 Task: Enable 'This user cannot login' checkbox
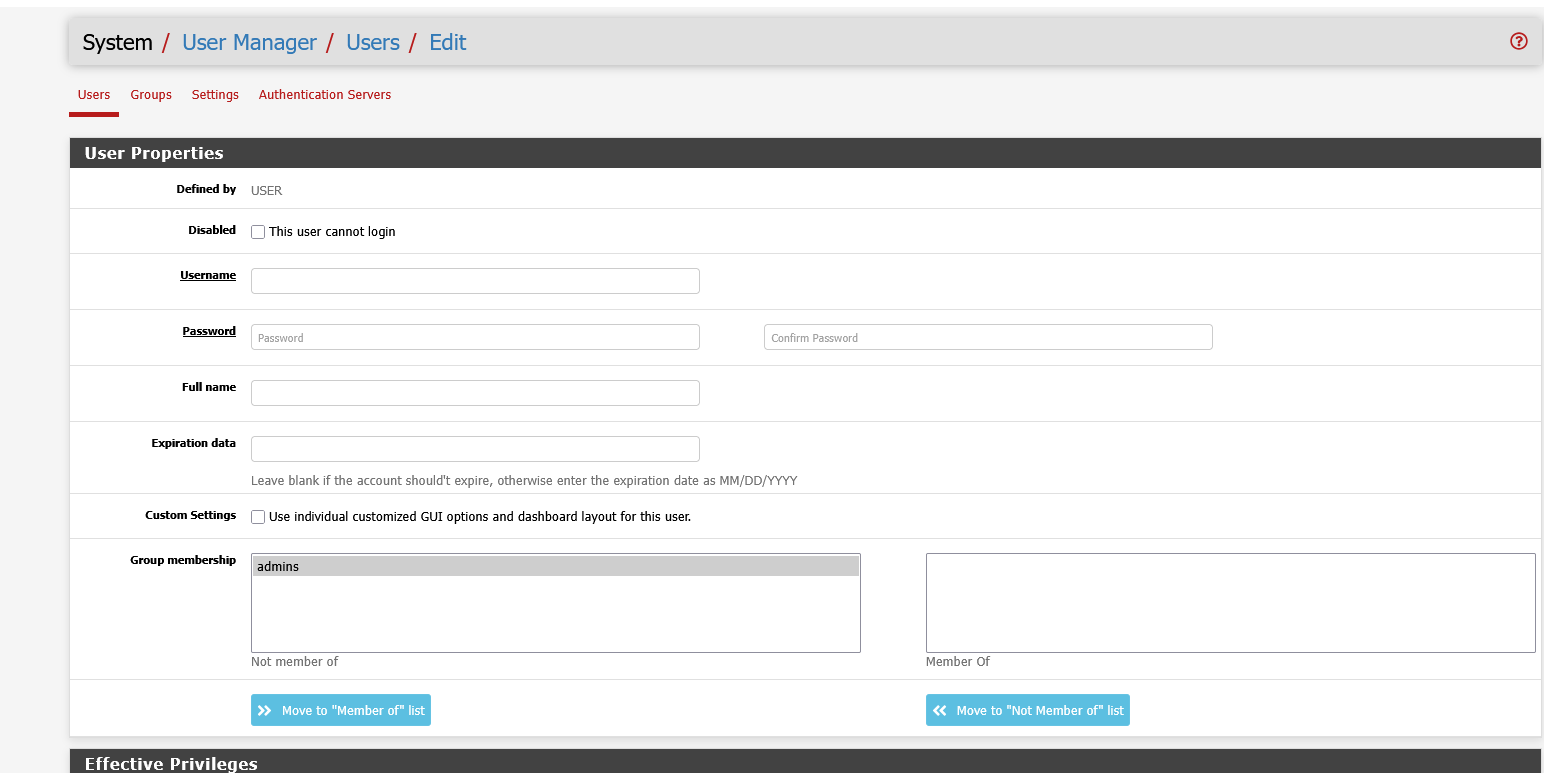point(257,231)
